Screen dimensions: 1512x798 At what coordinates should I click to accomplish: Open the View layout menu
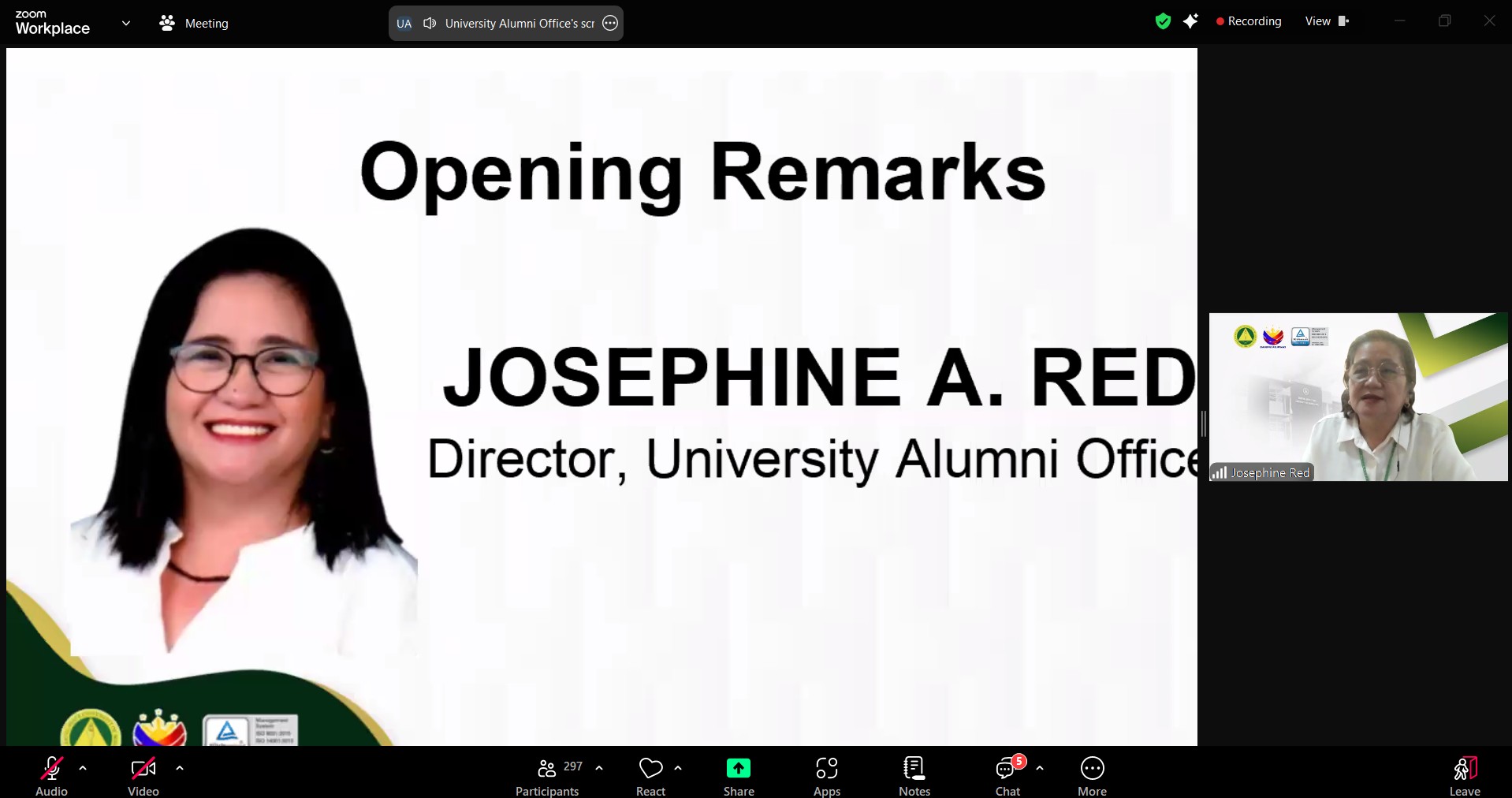click(1326, 21)
